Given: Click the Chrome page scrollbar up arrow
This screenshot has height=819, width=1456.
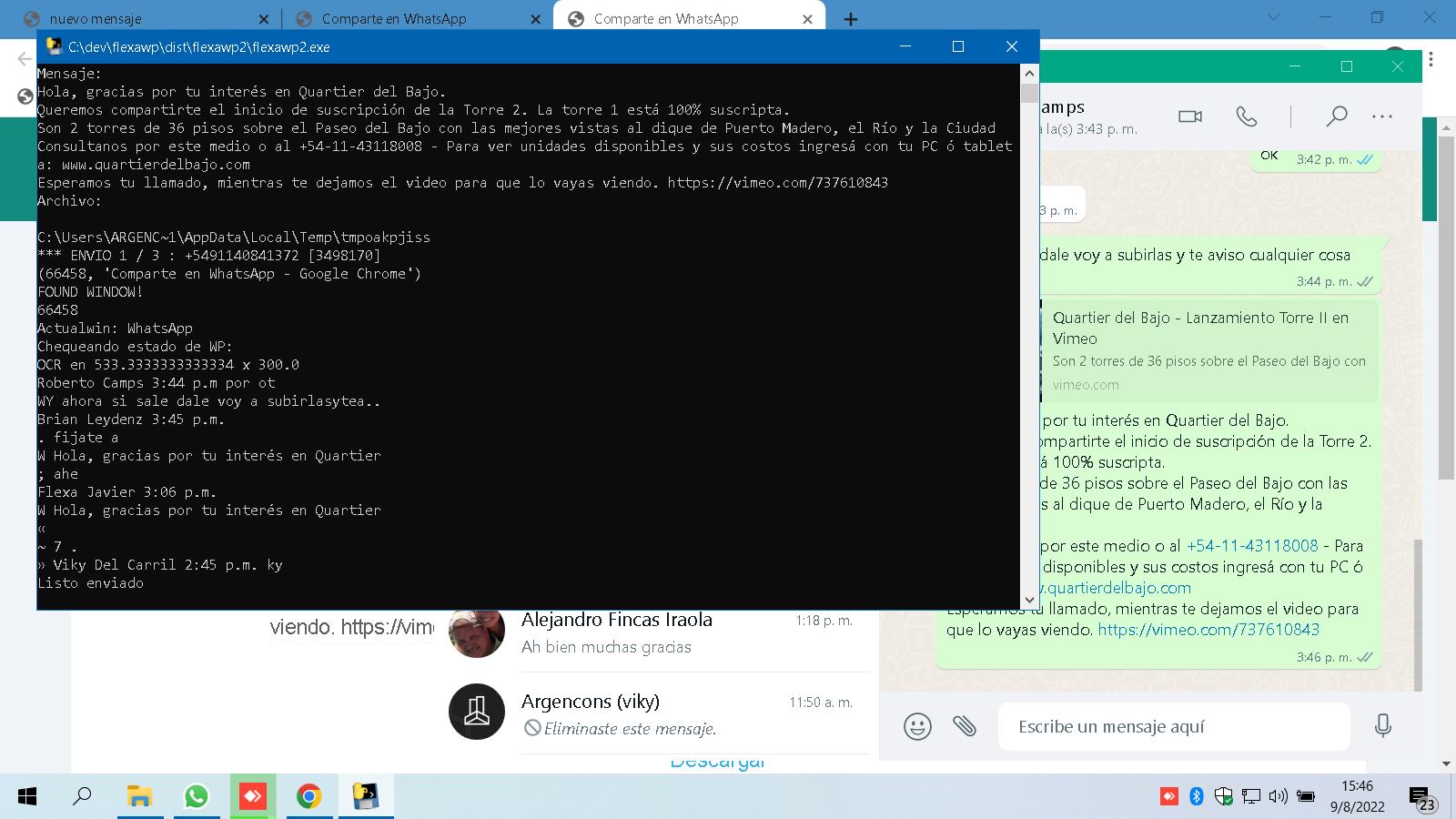Looking at the screenshot, I should pos(1447,127).
